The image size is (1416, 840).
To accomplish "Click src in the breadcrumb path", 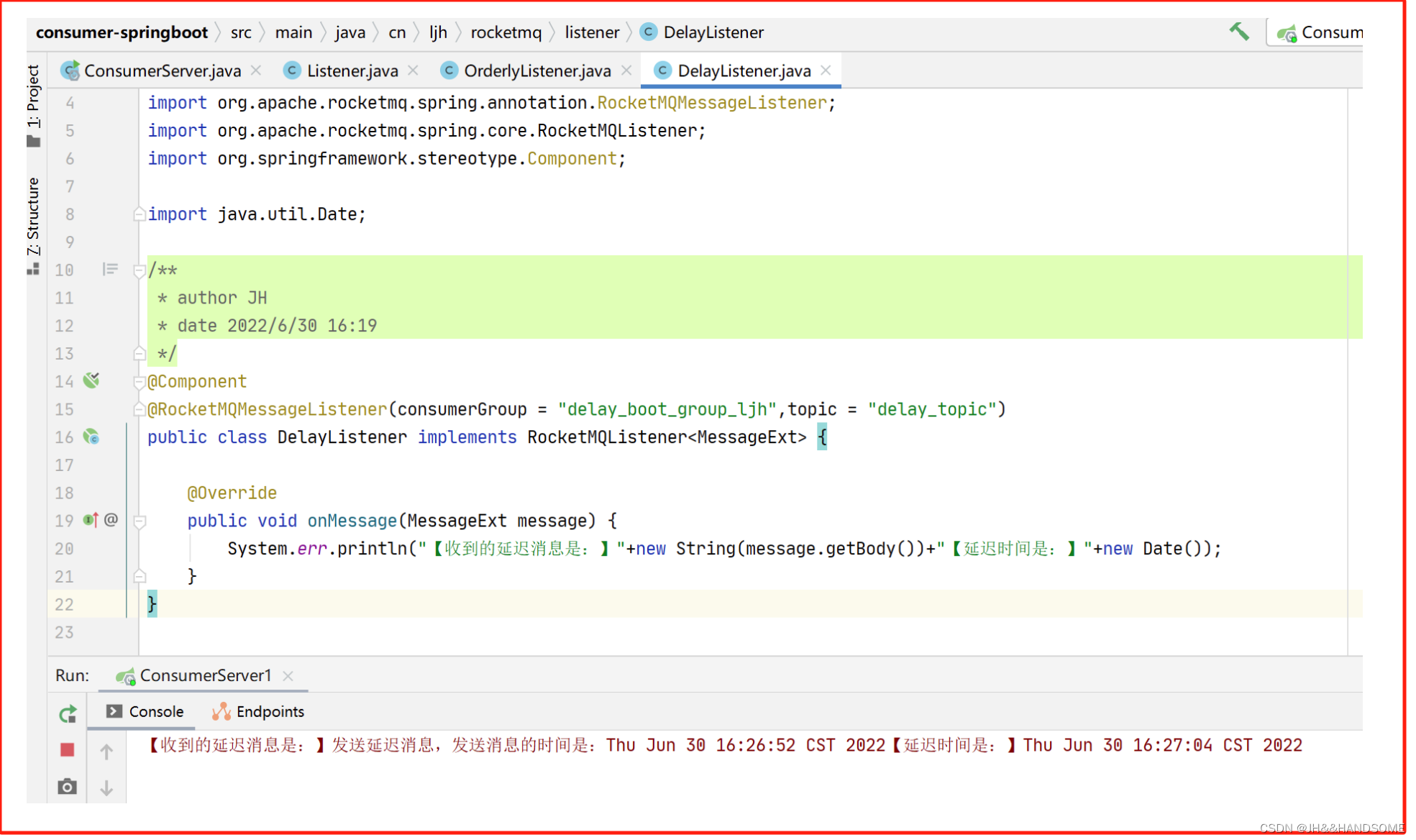I will (x=241, y=32).
